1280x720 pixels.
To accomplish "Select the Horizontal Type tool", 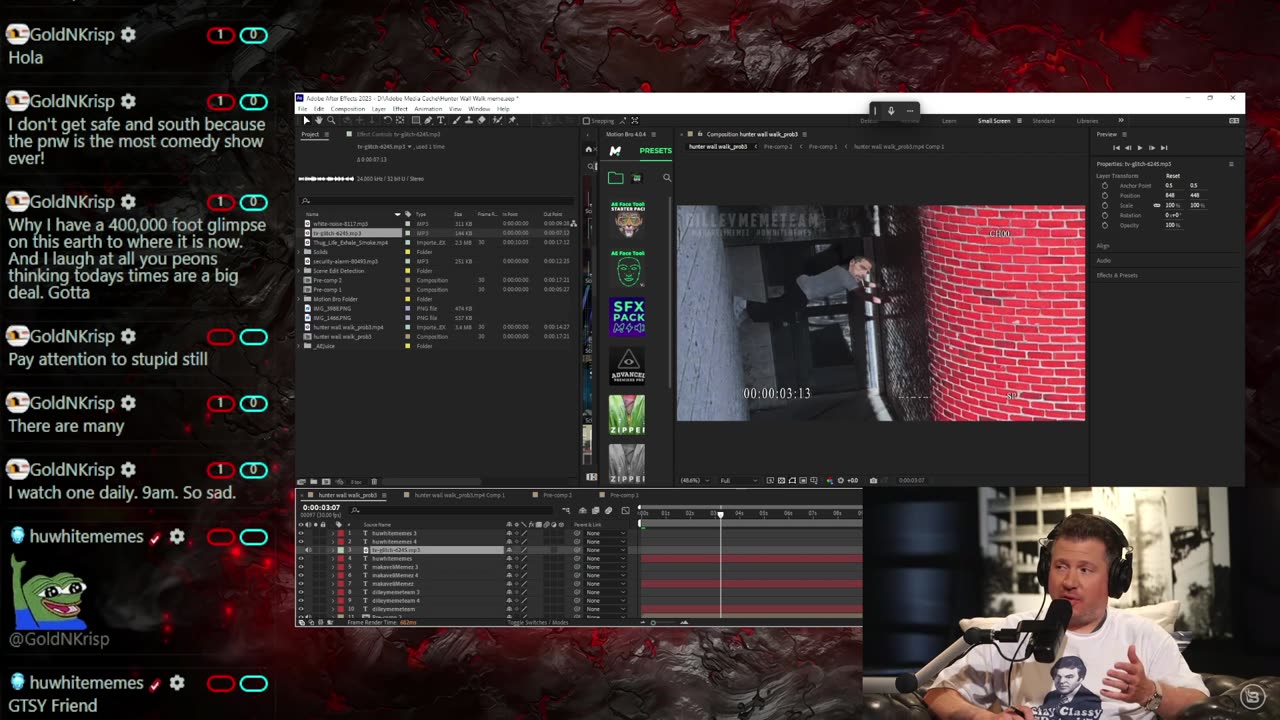I will (x=441, y=120).
